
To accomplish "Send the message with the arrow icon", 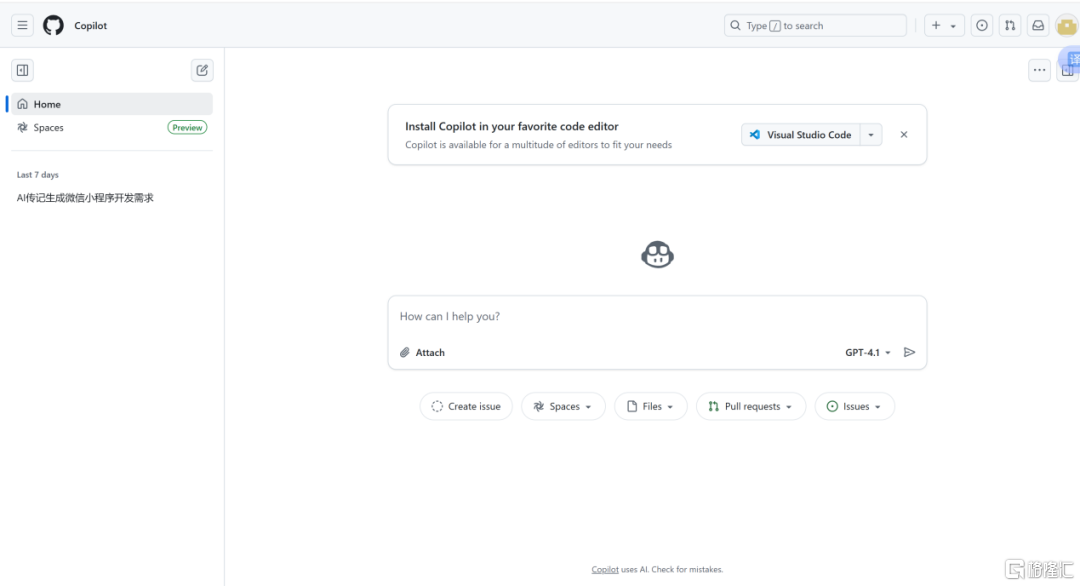I will [x=909, y=352].
